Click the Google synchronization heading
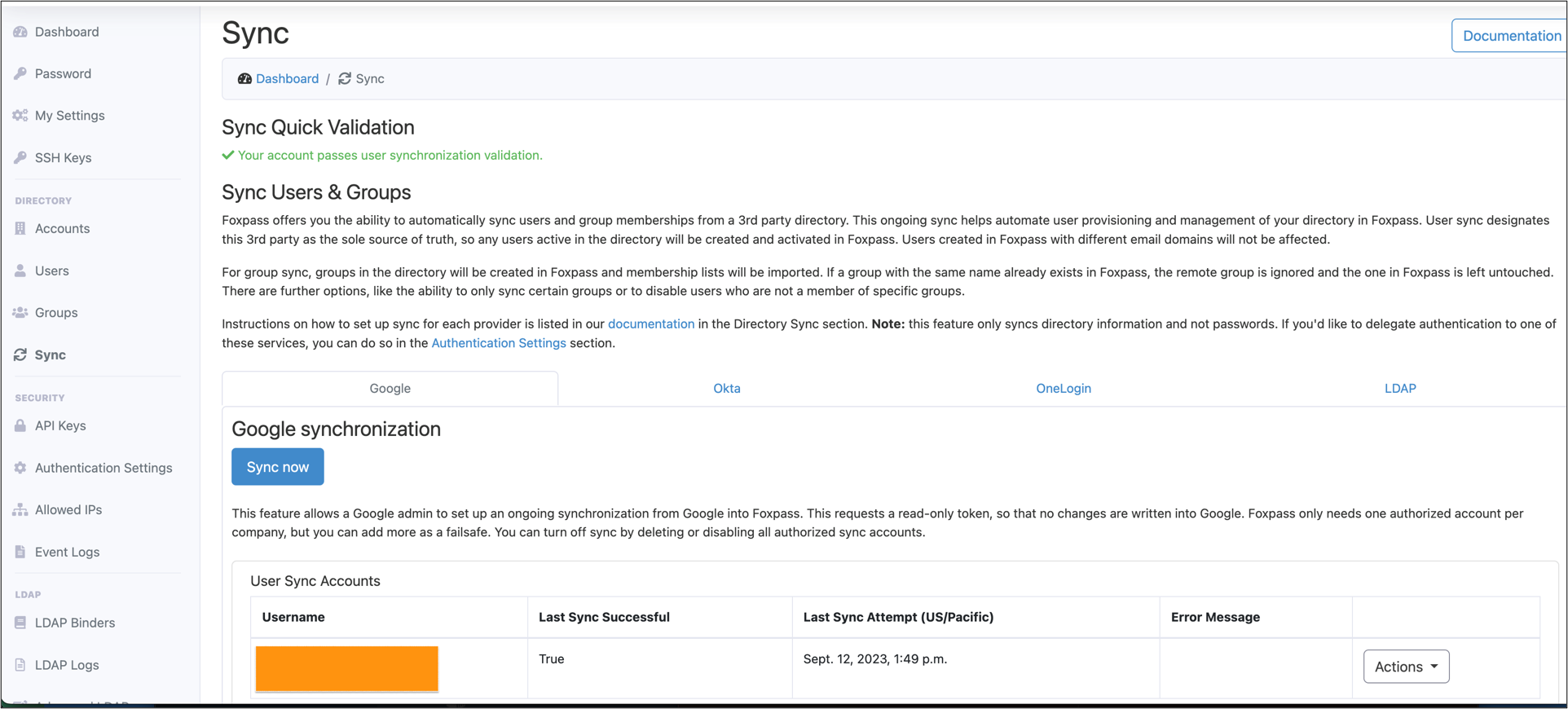 (x=336, y=429)
